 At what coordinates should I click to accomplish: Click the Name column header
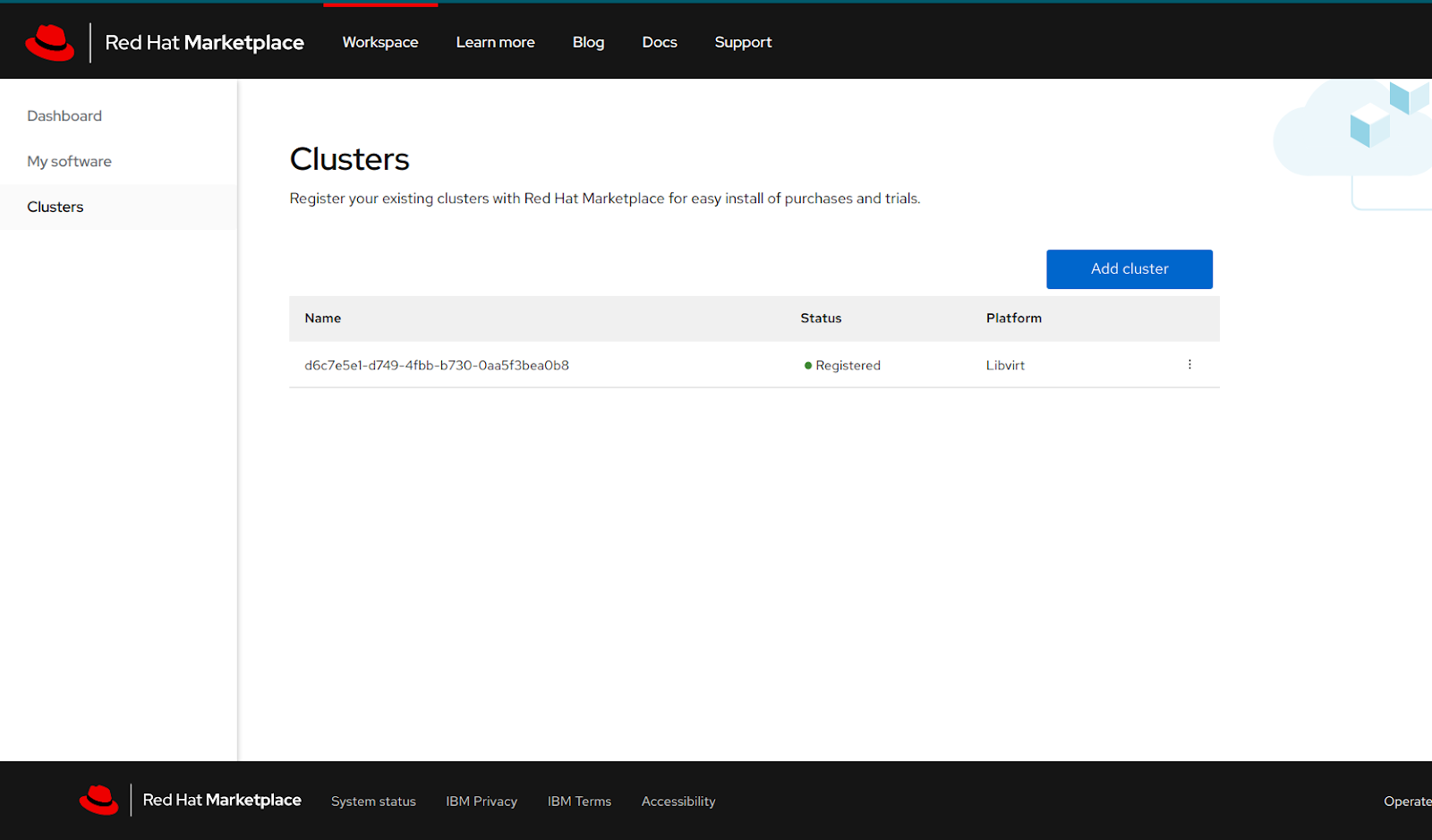coord(322,318)
